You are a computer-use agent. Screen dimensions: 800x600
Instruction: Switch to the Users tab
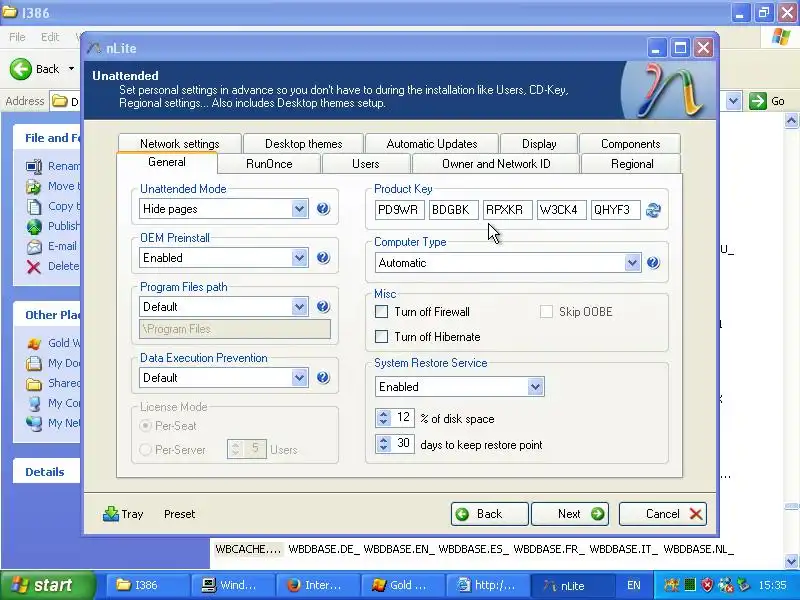(x=366, y=164)
